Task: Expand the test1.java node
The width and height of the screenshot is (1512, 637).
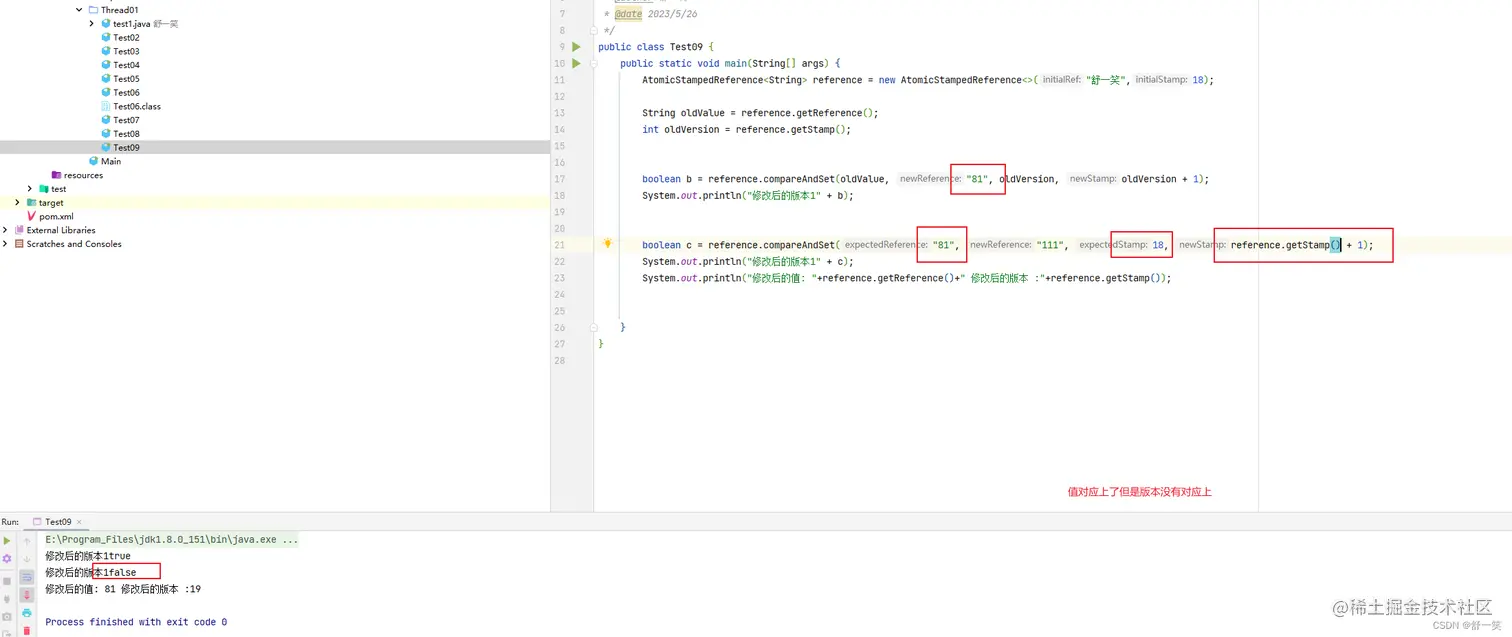Action: pyautogui.click(x=92, y=23)
